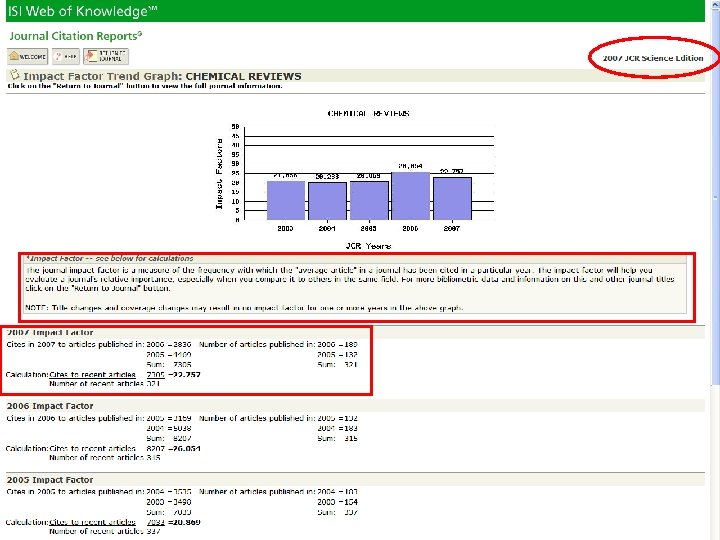Click the tallest 2006 bar in the chart
Viewport: 720px width, 540px height.
coord(411,196)
